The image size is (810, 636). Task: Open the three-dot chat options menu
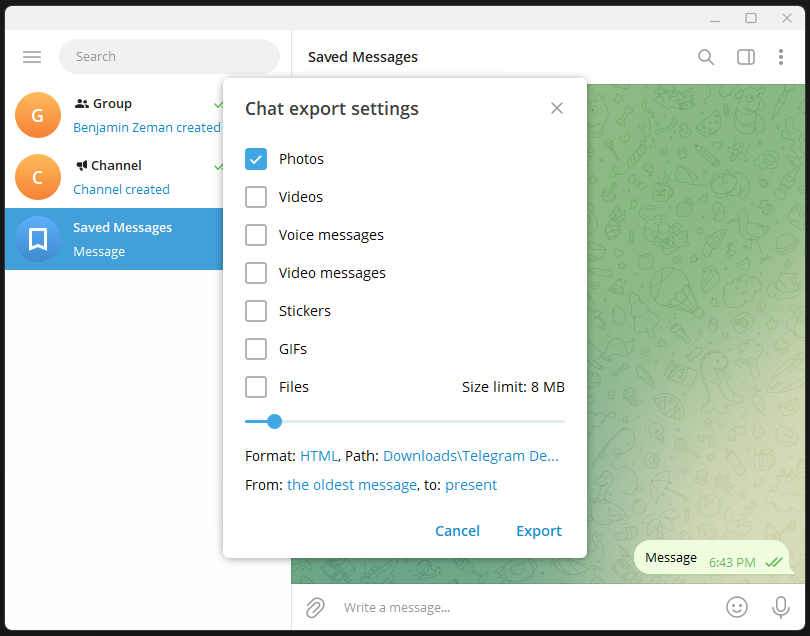[781, 57]
